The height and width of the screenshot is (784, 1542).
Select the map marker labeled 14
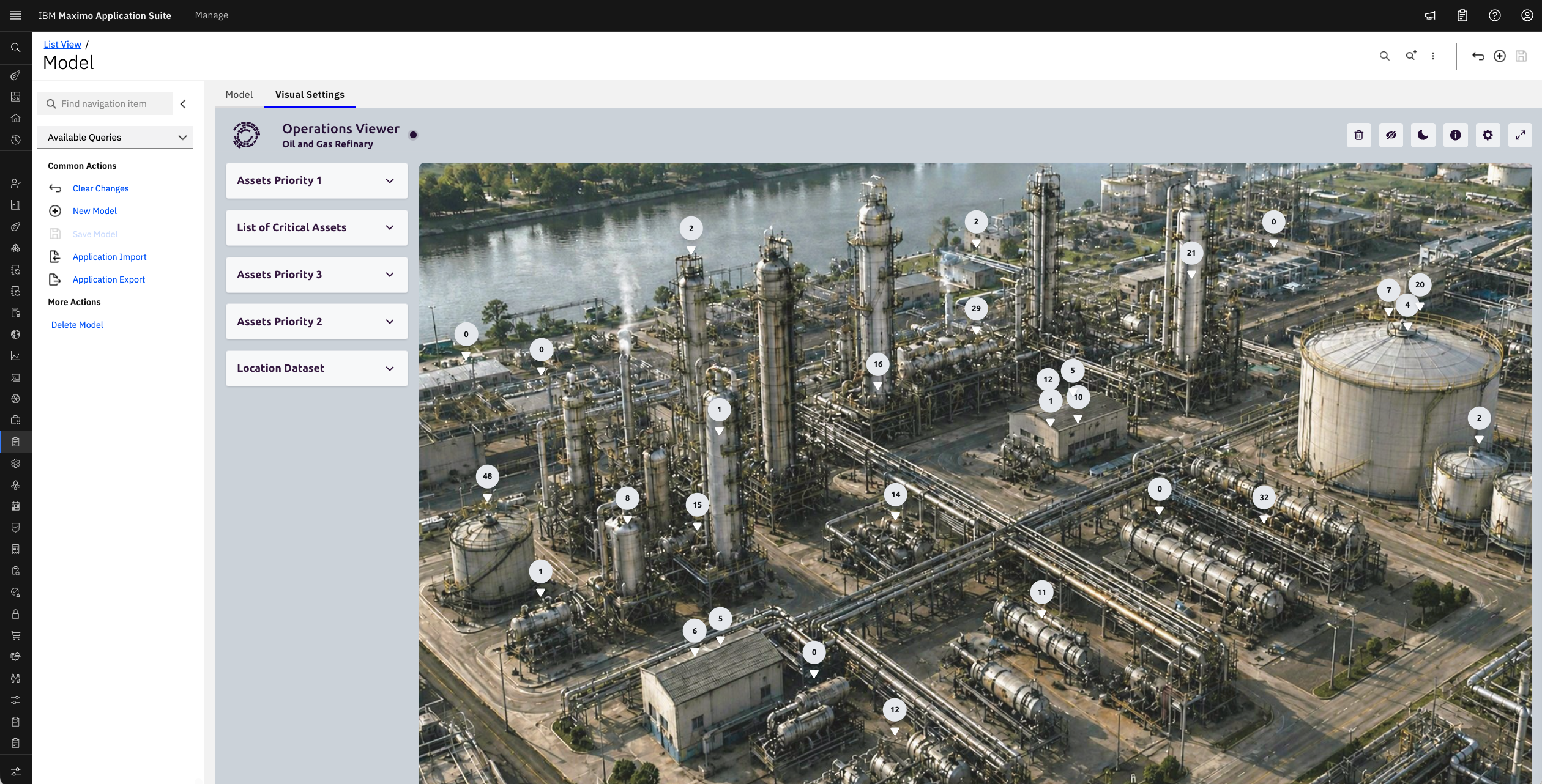[x=895, y=495]
